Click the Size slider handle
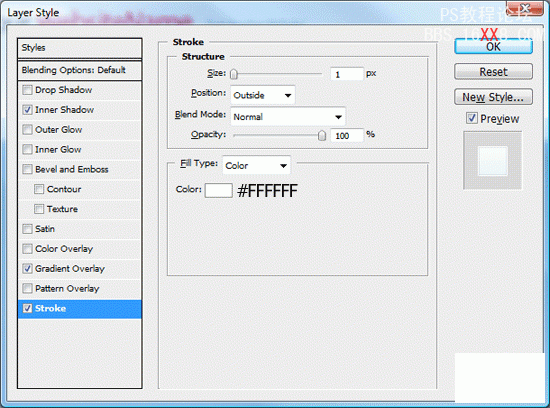Image resolution: width=550 pixels, height=408 pixels. point(234,74)
